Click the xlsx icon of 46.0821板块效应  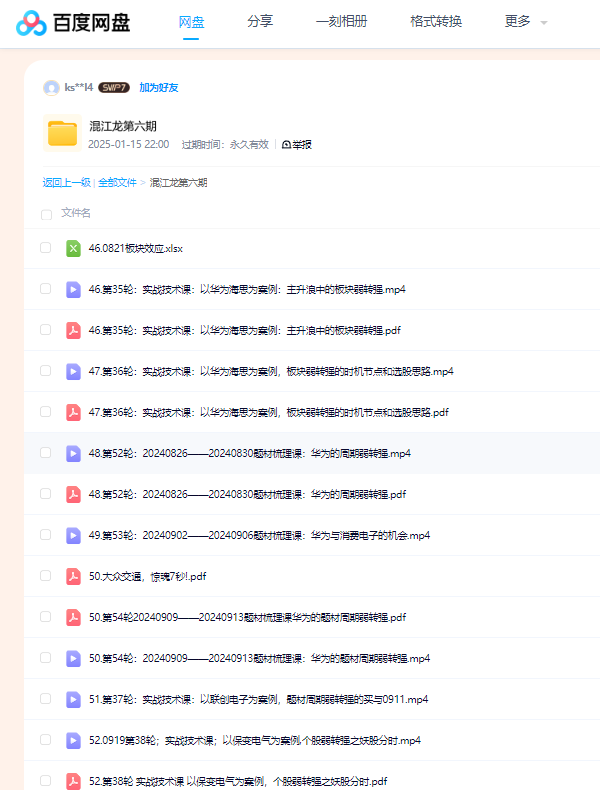click(x=74, y=248)
